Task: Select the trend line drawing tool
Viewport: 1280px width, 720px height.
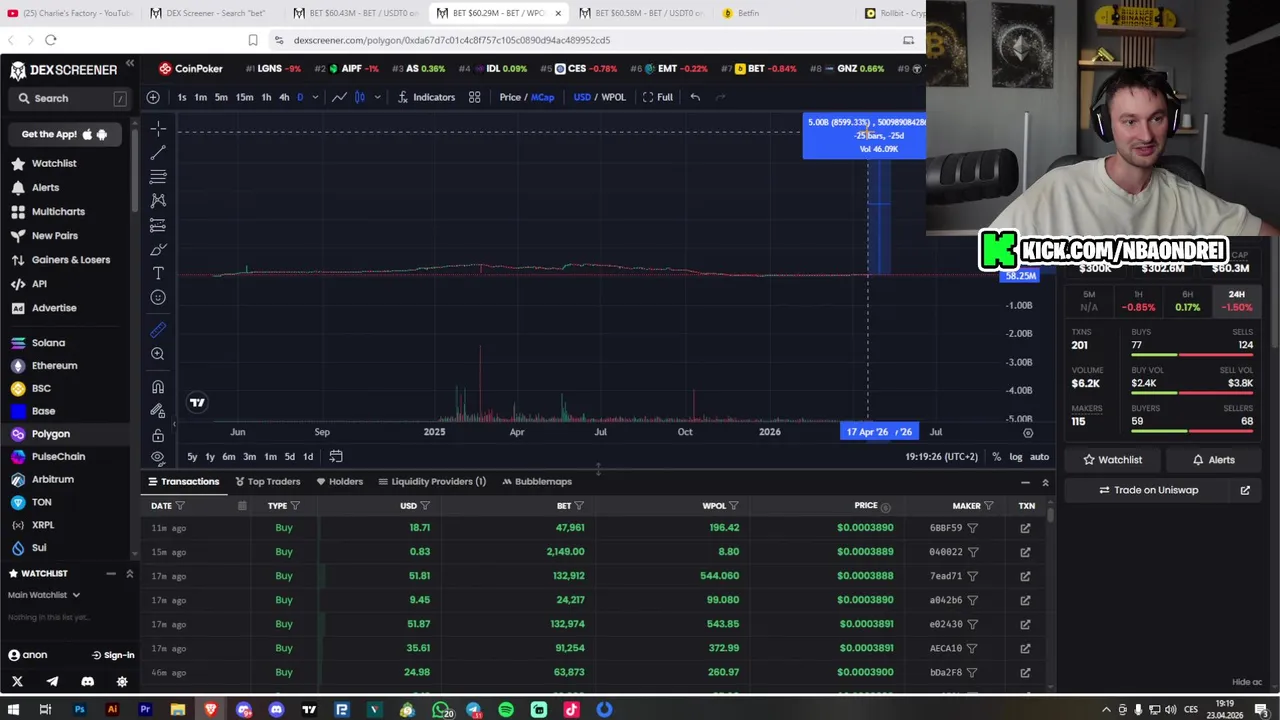Action: click(x=158, y=152)
